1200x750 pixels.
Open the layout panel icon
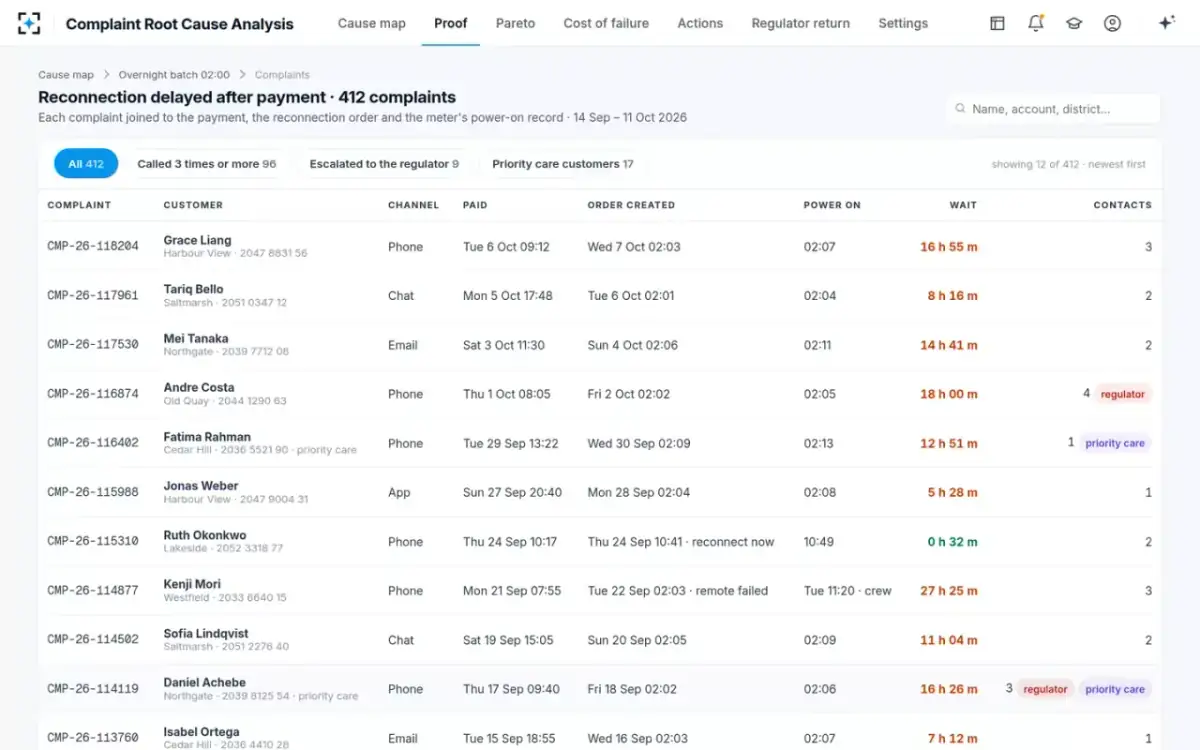[x=997, y=23]
